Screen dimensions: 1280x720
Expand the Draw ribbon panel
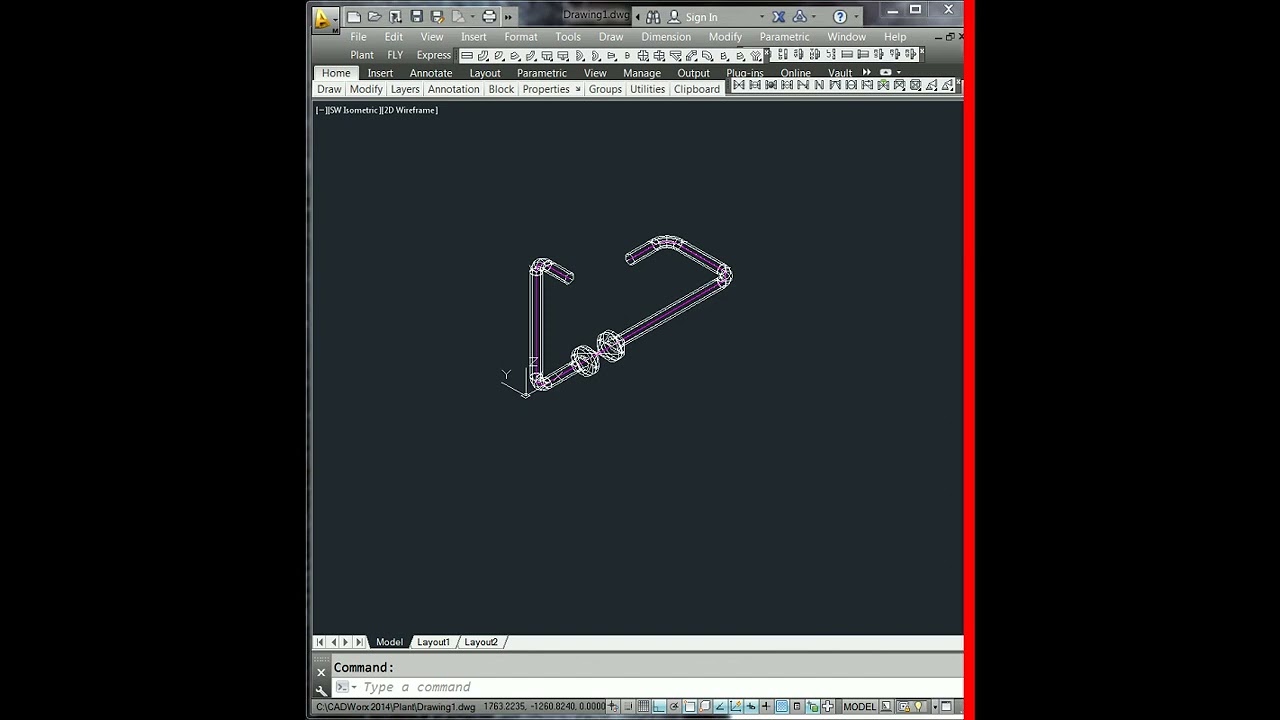(329, 89)
